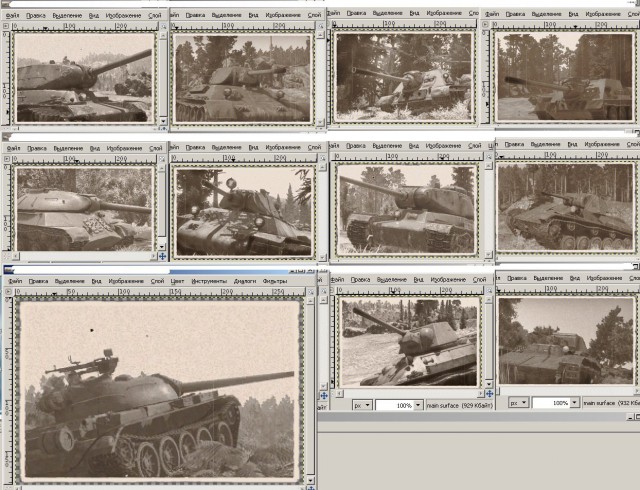This screenshot has height=490, width=640.
Task: Click horizontal scroll right arrow in 929 Кбайт window
Action: coord(482,394)
